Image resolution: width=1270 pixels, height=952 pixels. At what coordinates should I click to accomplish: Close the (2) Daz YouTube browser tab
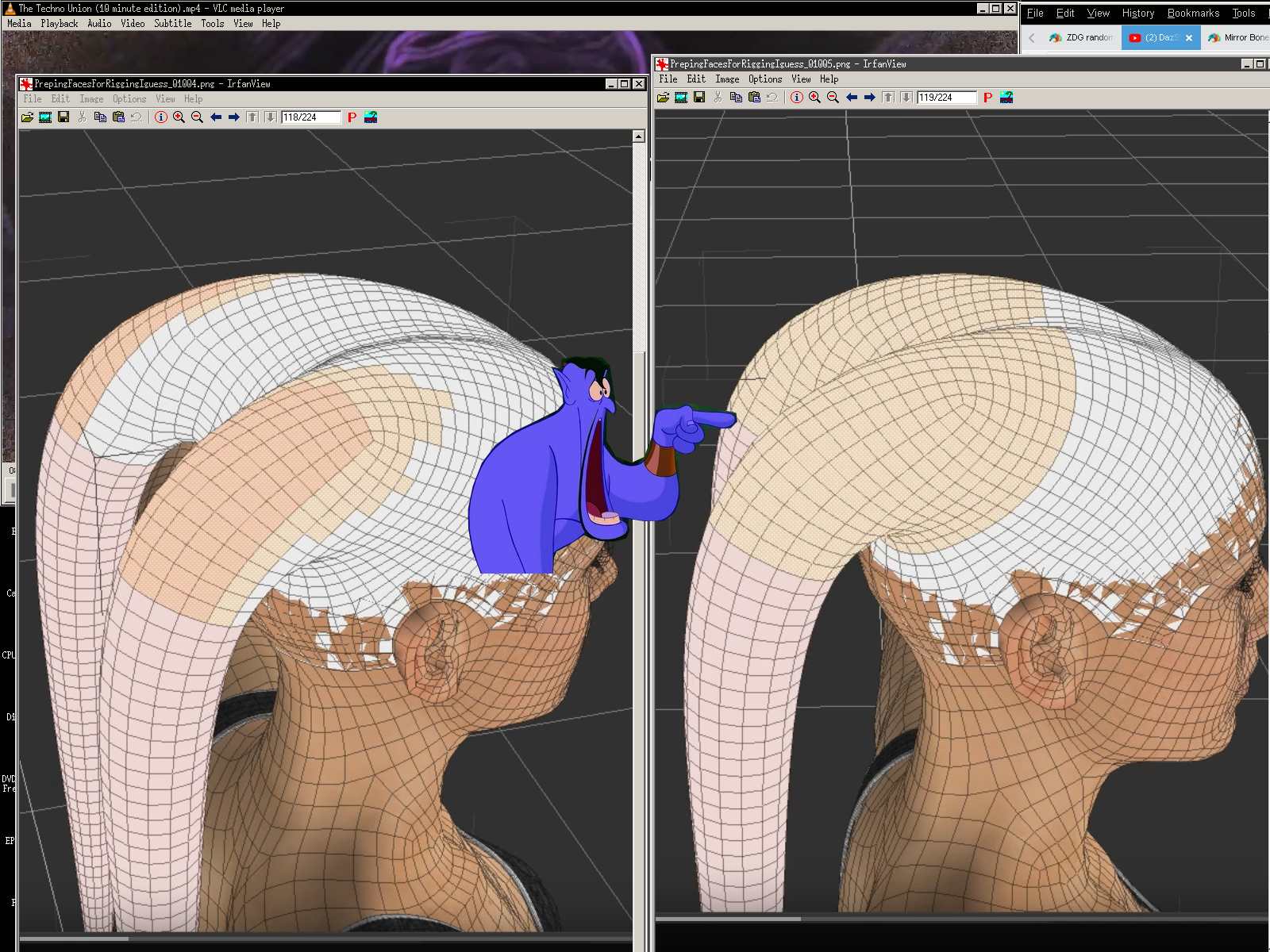point(1189,38)
